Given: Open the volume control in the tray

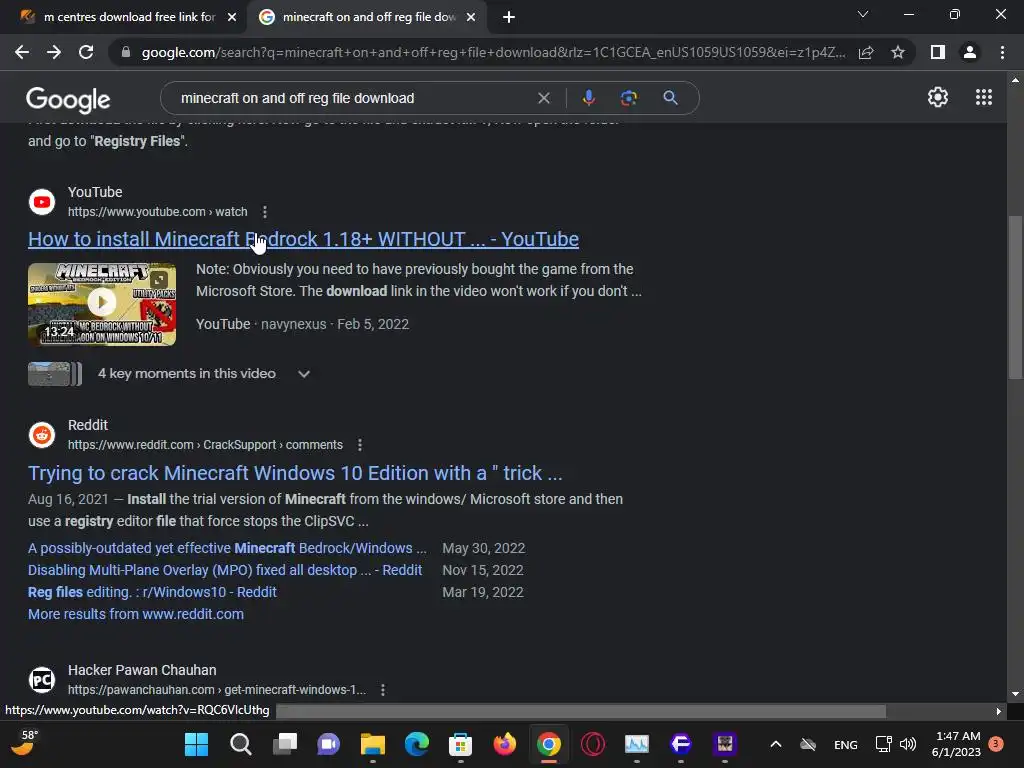Looking at the screenshot, I should (x=908, y=744).
